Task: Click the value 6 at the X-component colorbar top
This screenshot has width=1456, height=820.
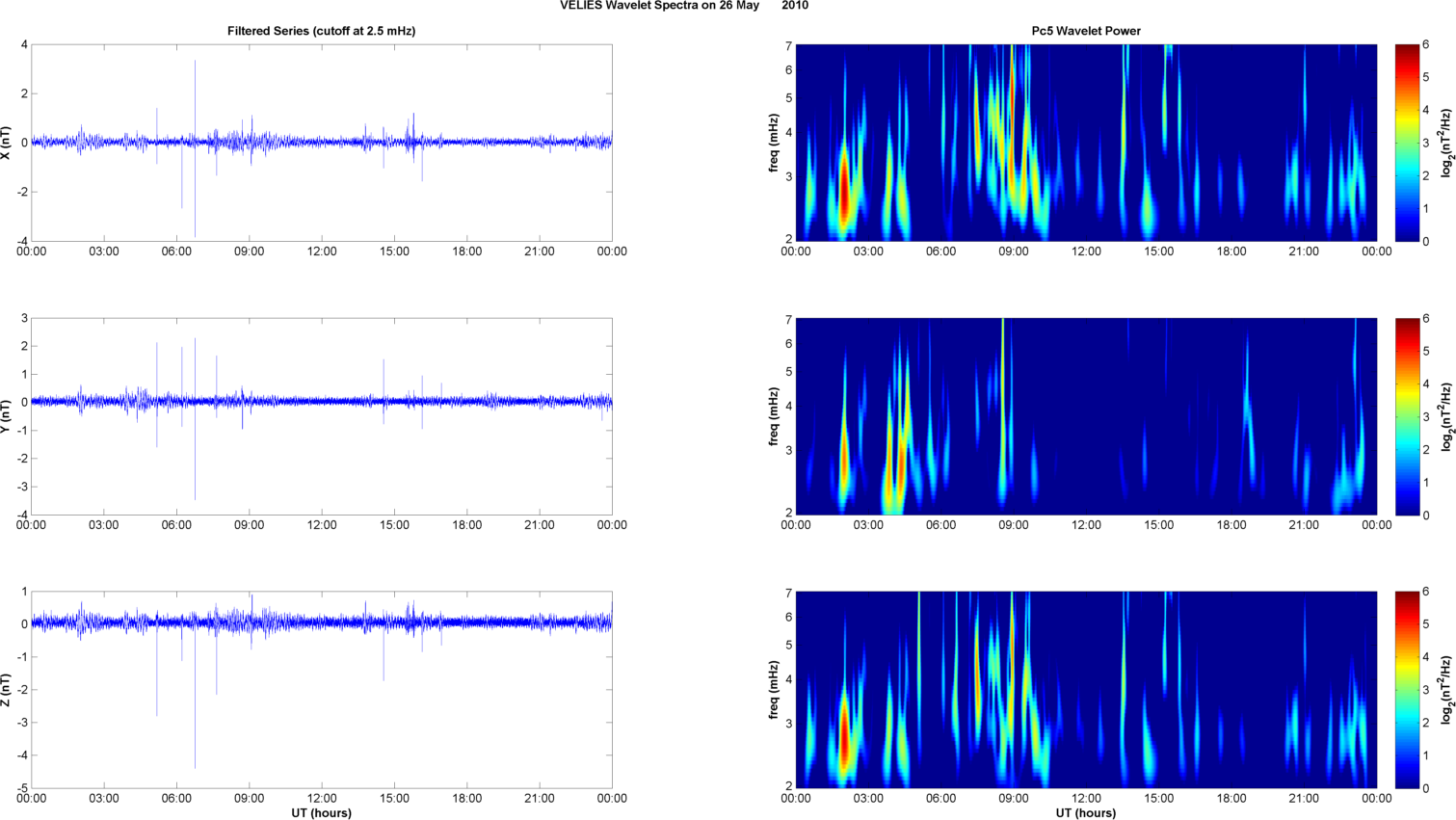Action: click(1426, 44)
